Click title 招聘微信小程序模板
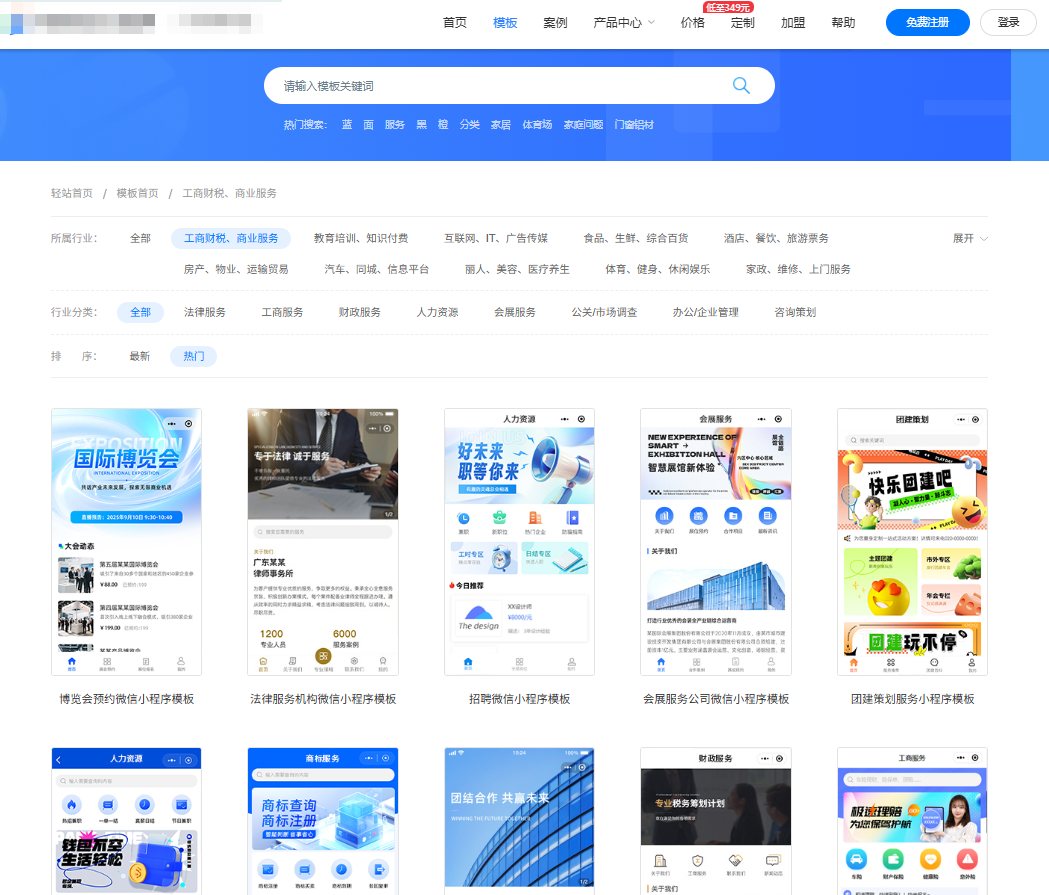Viewport: 1049px width, 895px height. (519, 699)
